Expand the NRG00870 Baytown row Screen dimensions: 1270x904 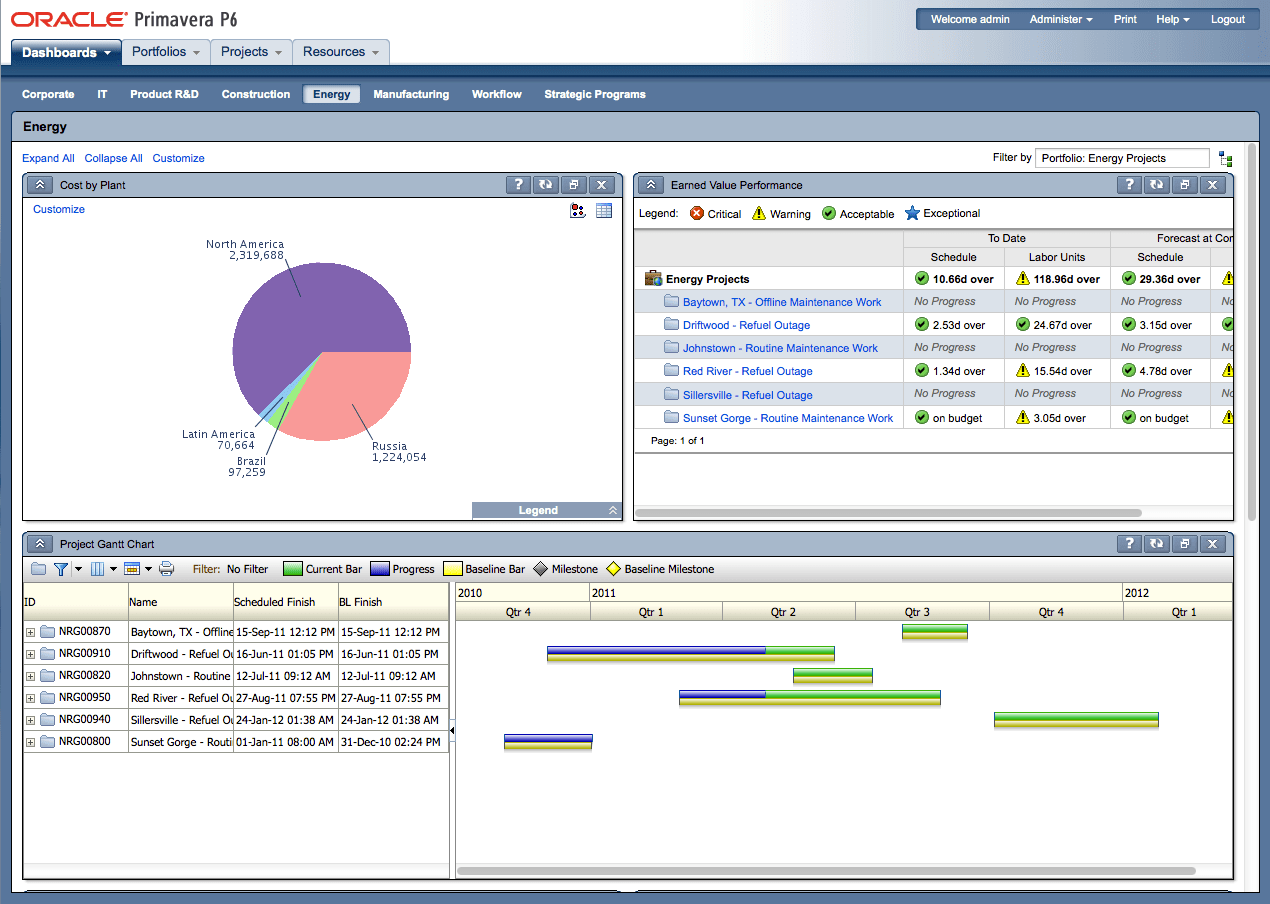point(29,631)
